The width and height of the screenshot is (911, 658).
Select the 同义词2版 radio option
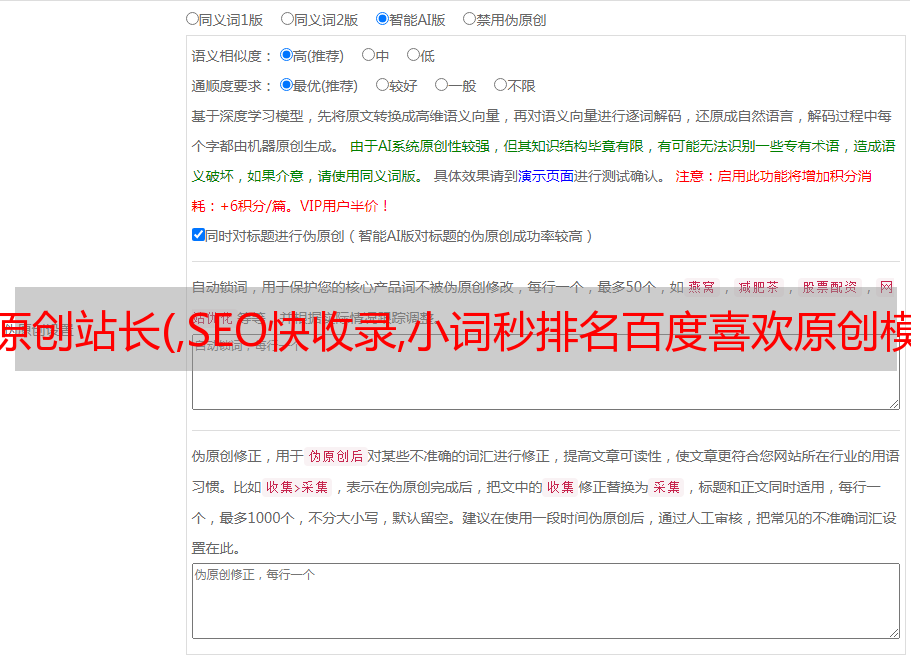tap(287, 19)
